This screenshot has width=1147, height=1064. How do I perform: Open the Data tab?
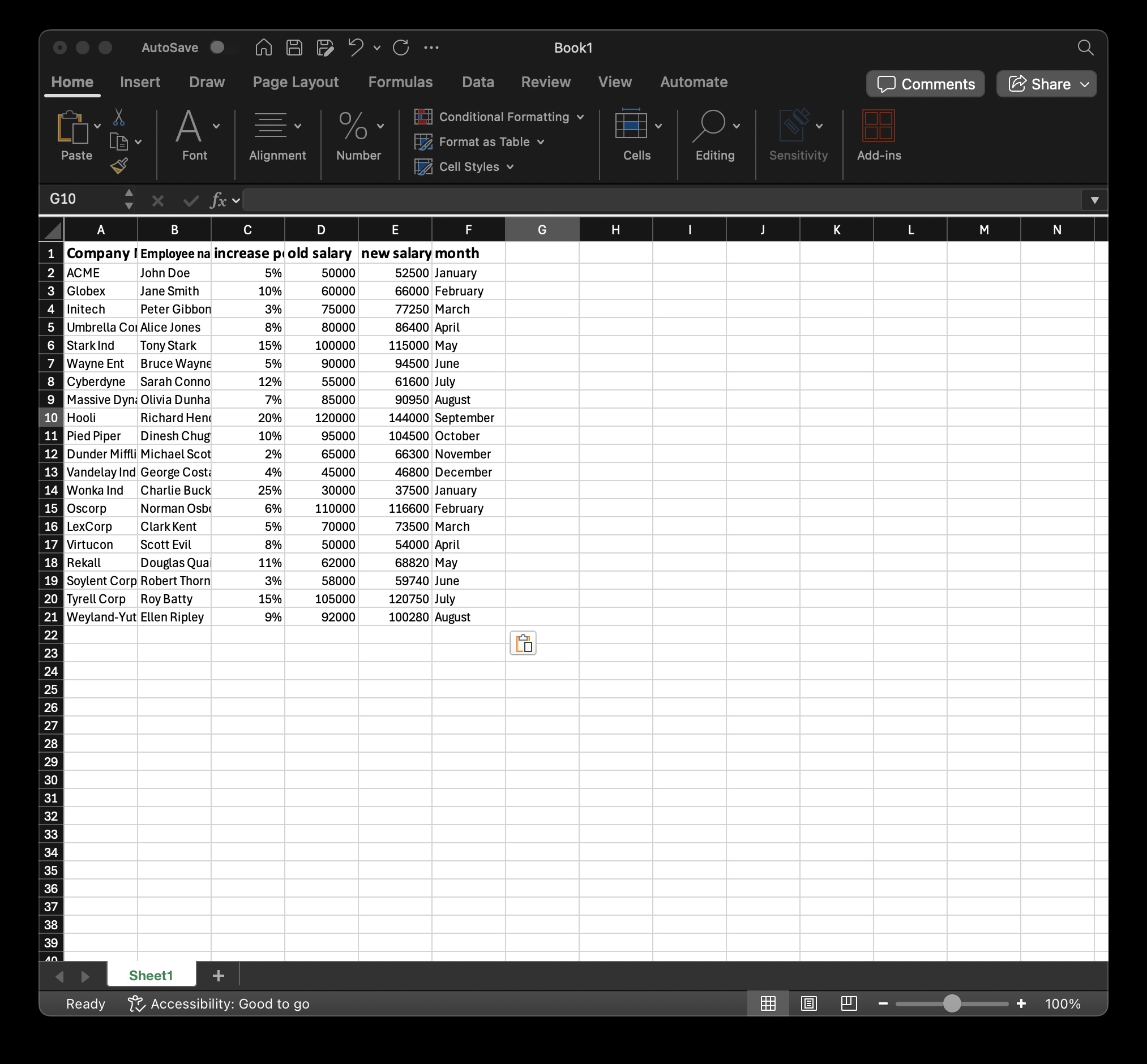(478, 82)
